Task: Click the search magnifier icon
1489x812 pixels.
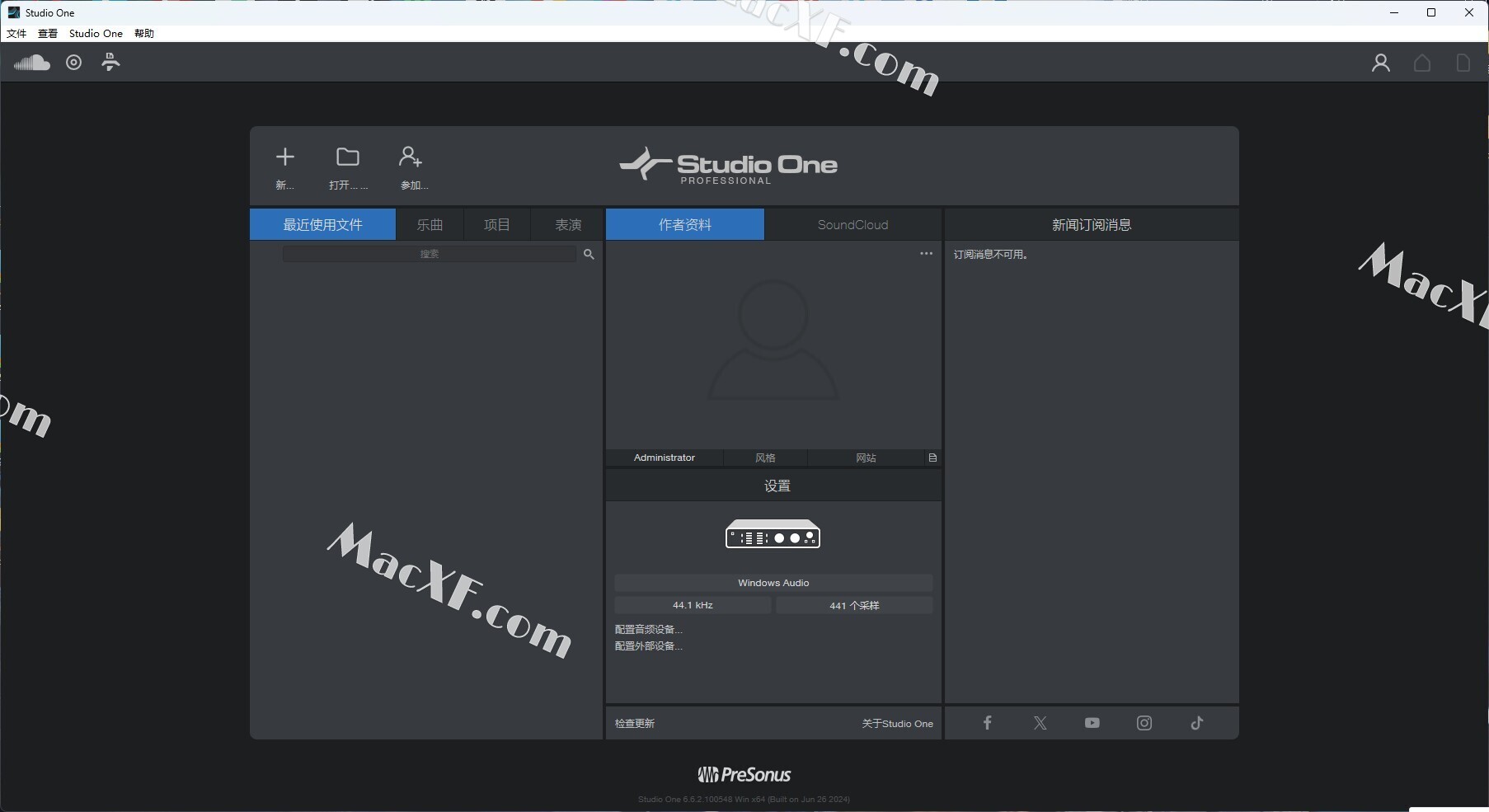Action: point(589,254)
